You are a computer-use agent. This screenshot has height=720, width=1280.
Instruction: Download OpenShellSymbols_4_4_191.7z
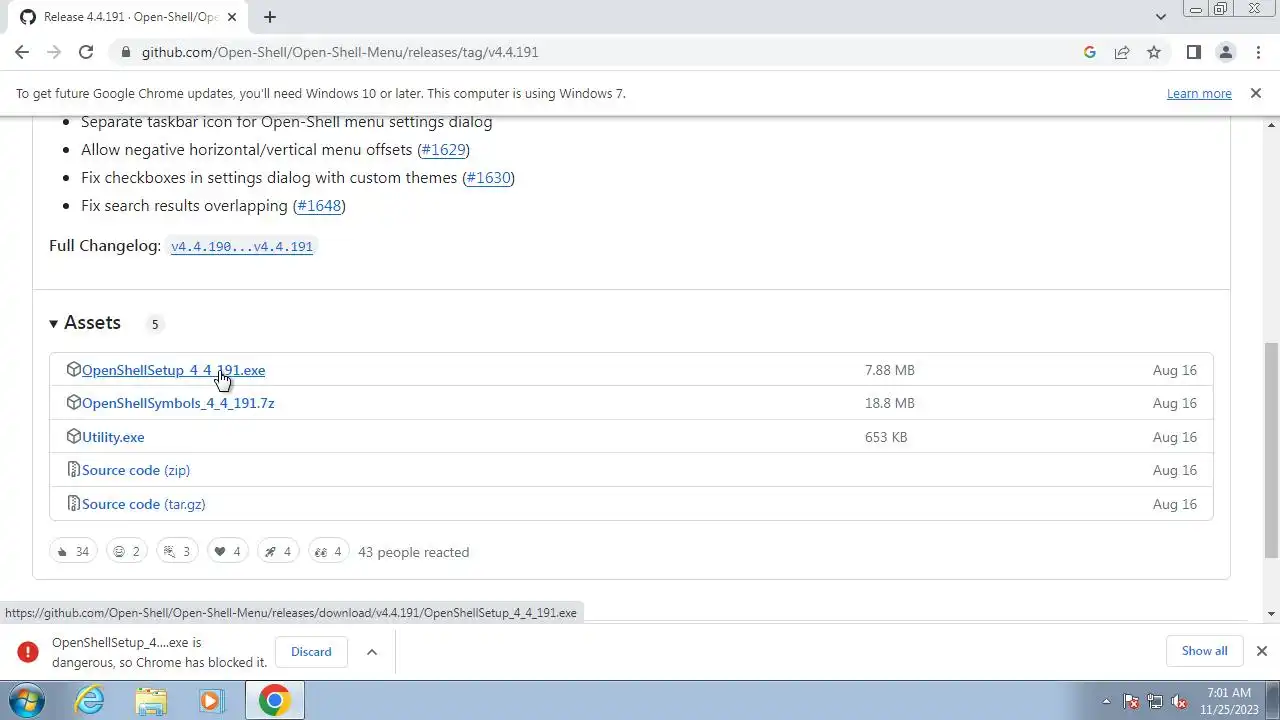[x=178, y=403]
